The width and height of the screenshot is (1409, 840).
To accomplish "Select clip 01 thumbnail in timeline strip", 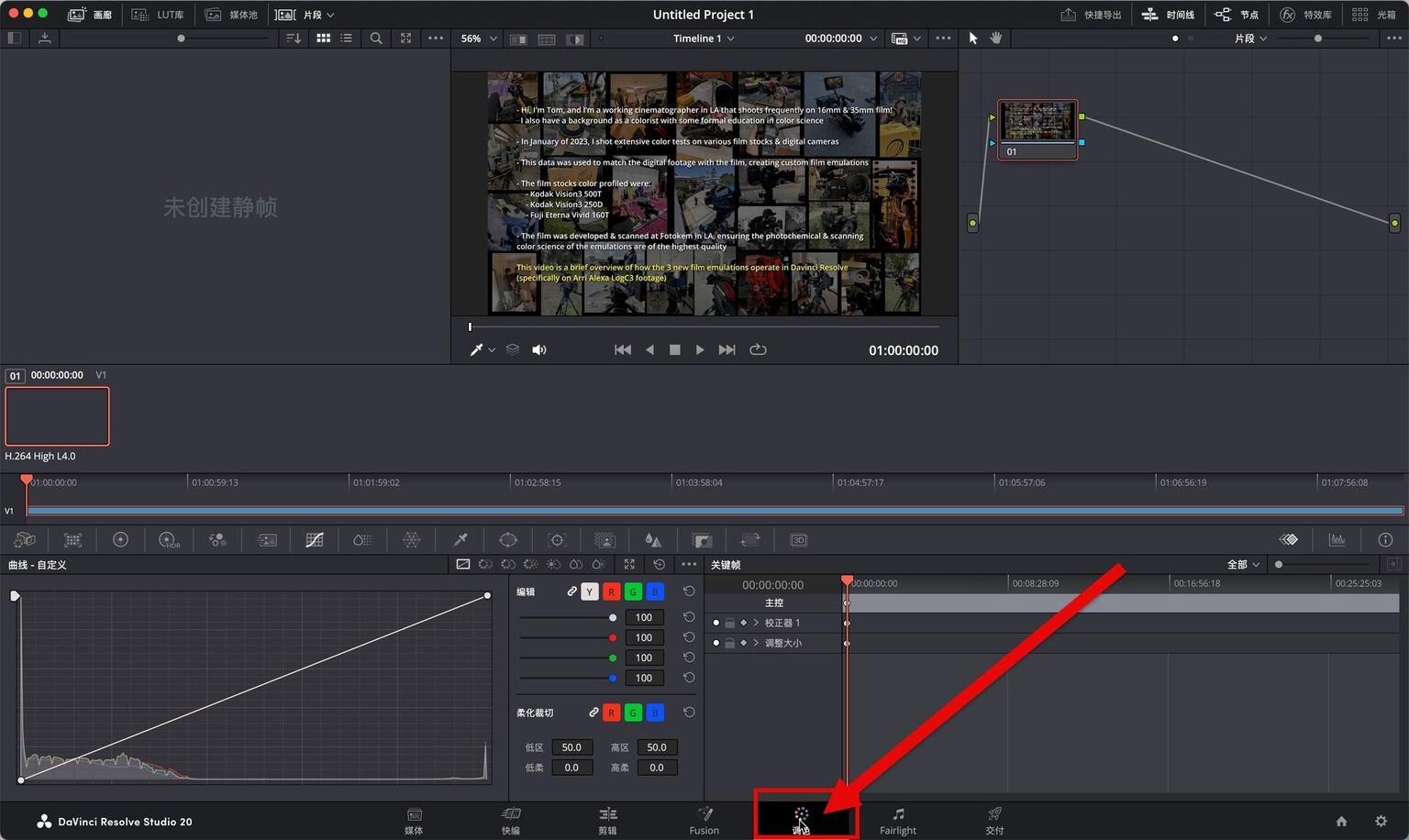I will (x=57, y=416).
